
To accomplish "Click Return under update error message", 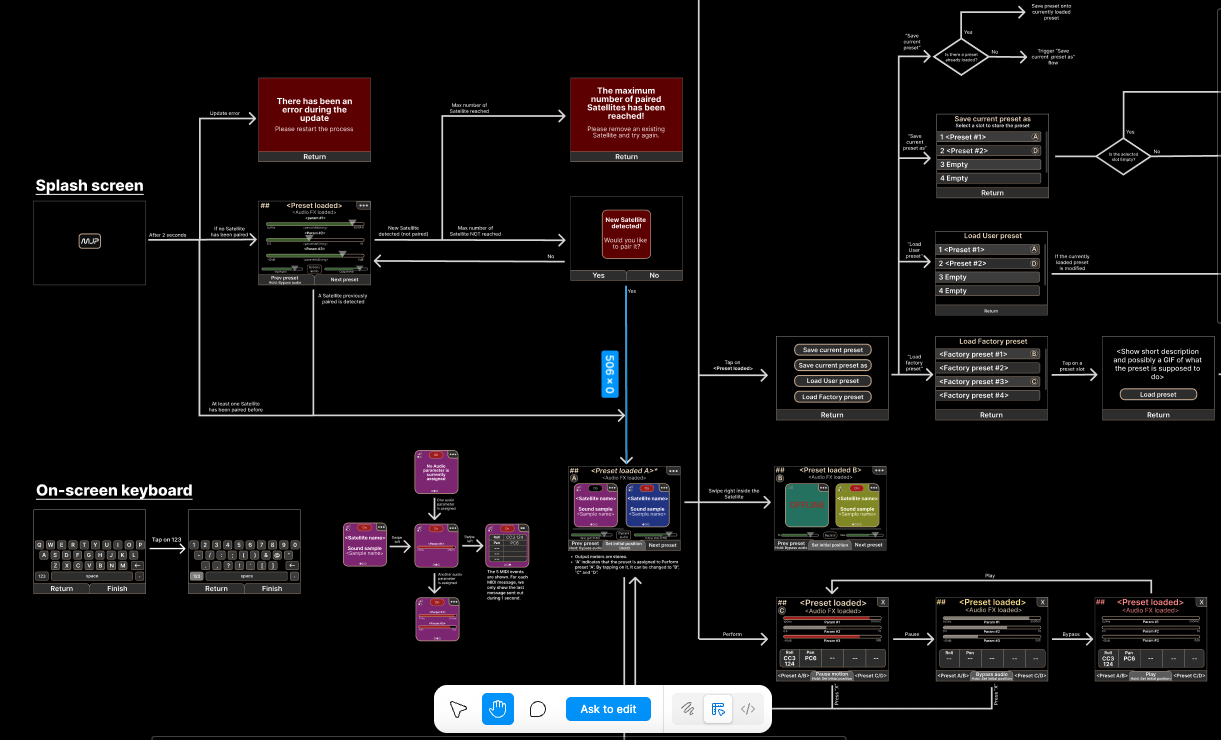I will (314, 157).
